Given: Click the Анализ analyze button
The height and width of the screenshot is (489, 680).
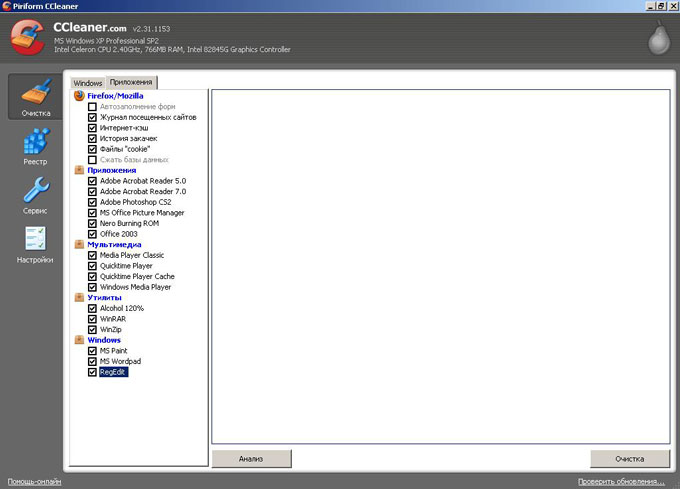Looking at the screenshot, I should (x=252, y=459).
